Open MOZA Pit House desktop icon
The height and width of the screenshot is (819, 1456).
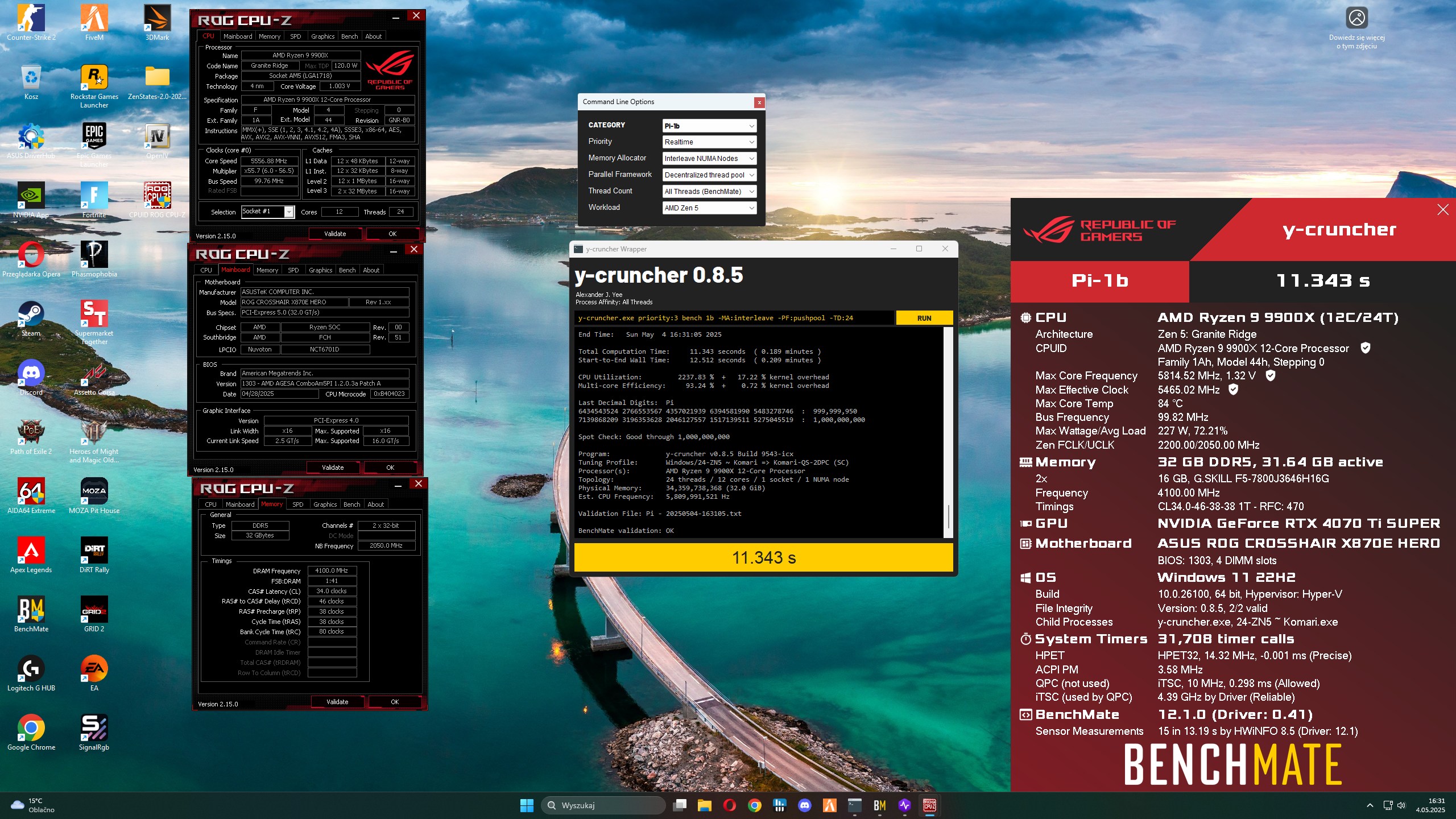(94, 497)
